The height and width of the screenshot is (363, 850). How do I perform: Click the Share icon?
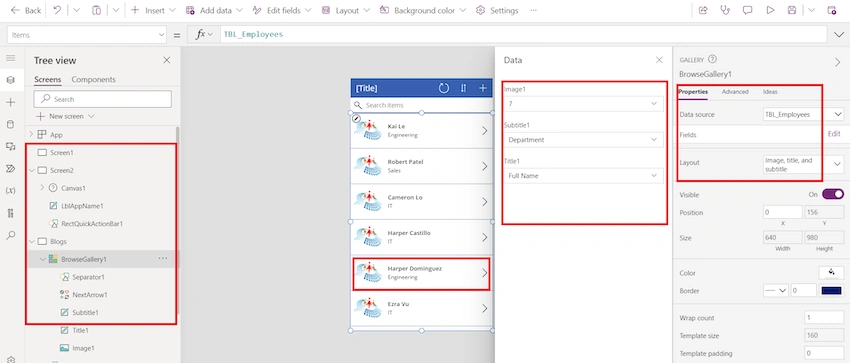[x=703, y=10]
